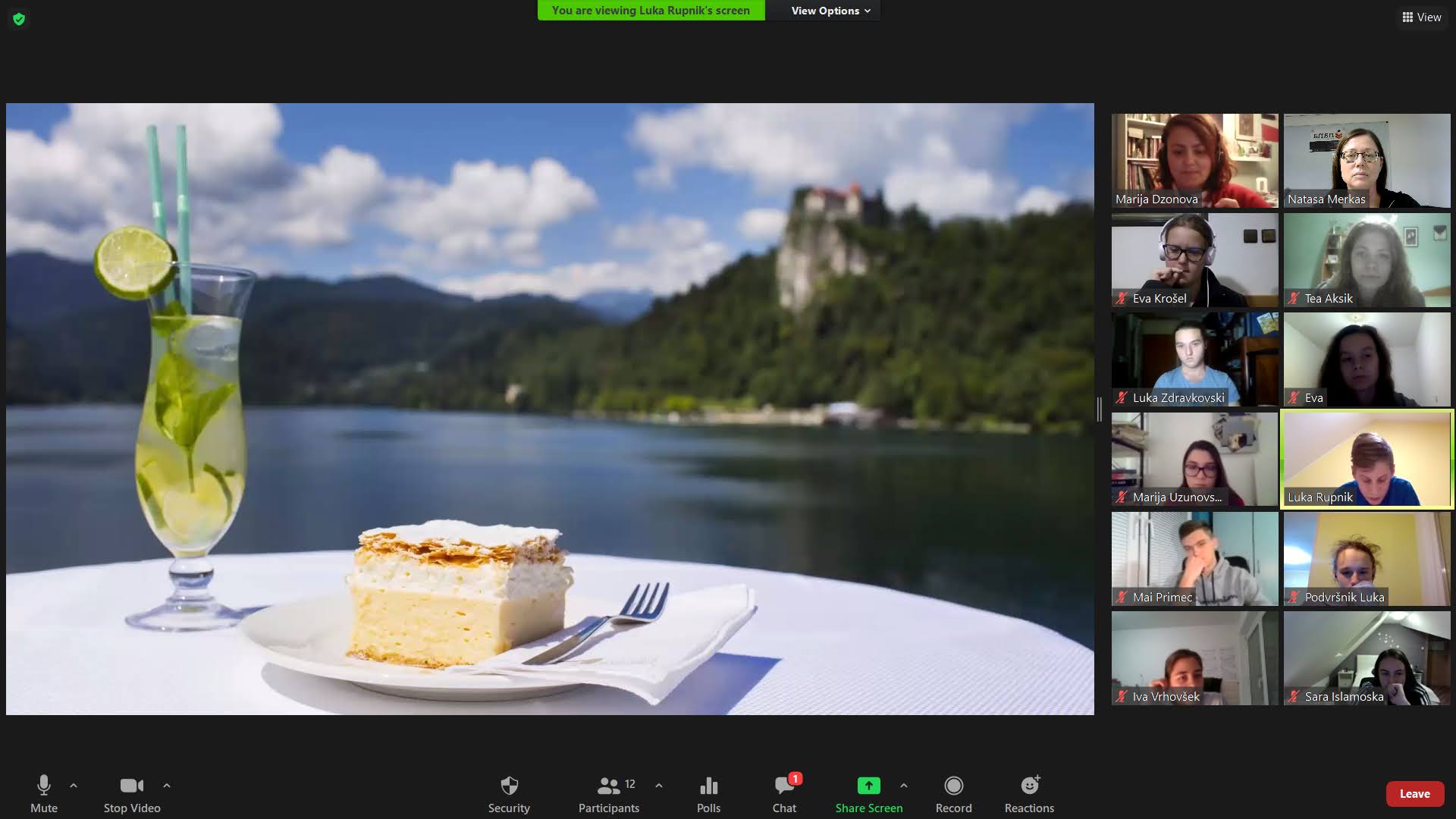Expand share options arrow beside Share Screen
This screenshot has height=819, width=1456.
pyautogui.click(x=904, y=786)
